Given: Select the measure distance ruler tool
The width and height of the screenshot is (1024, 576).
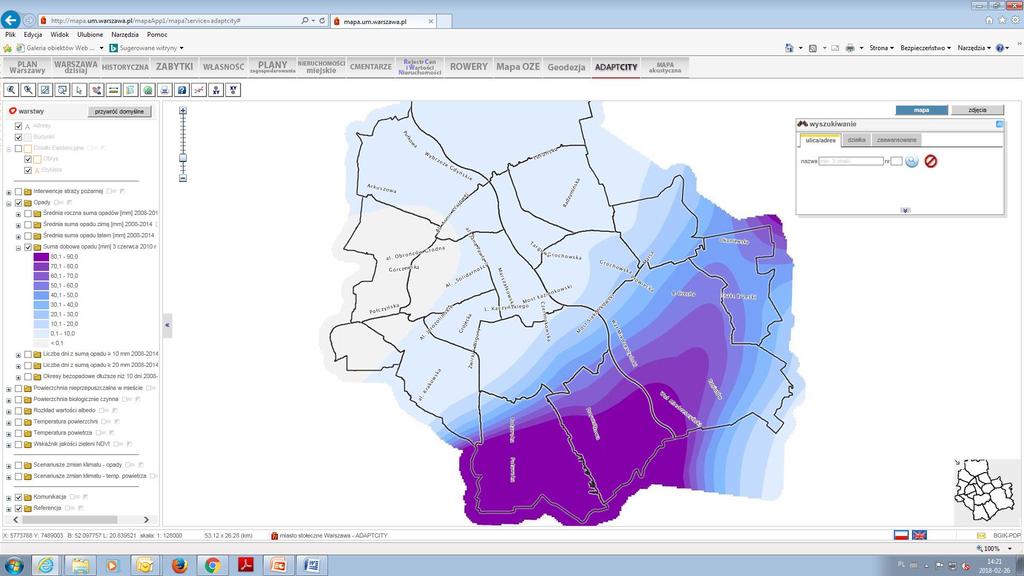Looking at the screenshot, I should pyautogui.click(x=114, y=90).
